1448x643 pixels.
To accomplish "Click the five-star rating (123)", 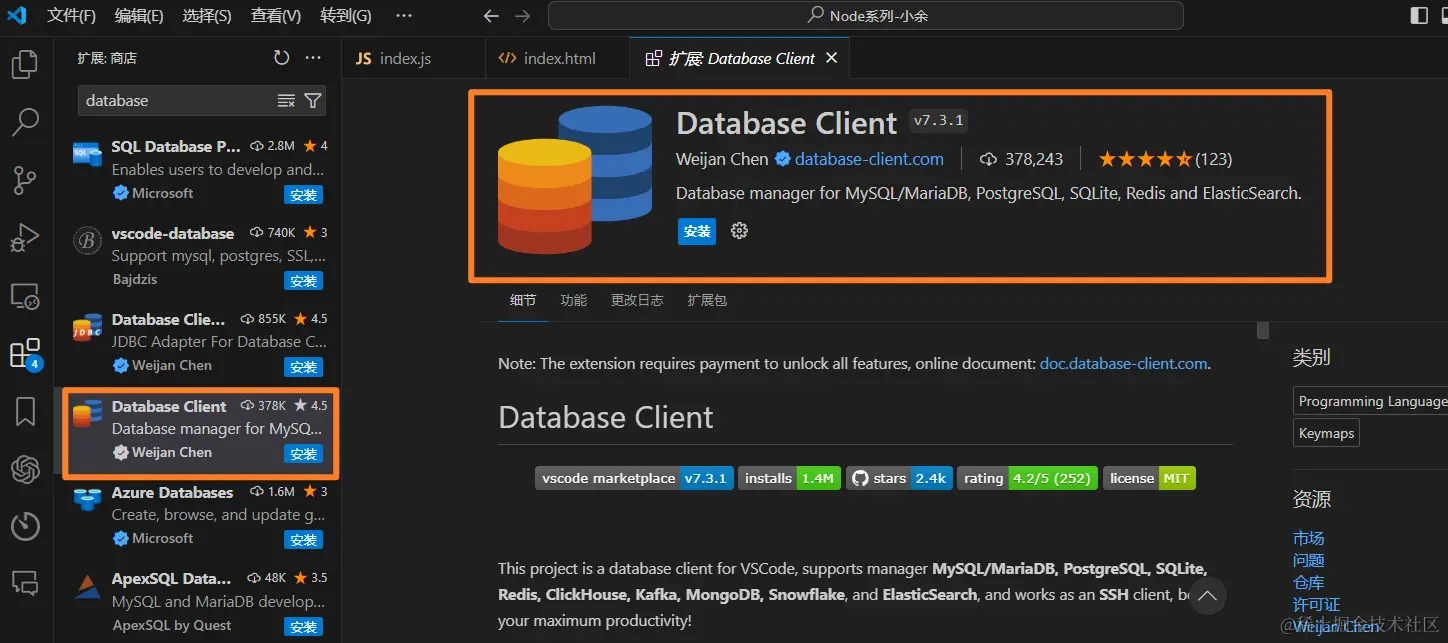I will click(1165, 159).
